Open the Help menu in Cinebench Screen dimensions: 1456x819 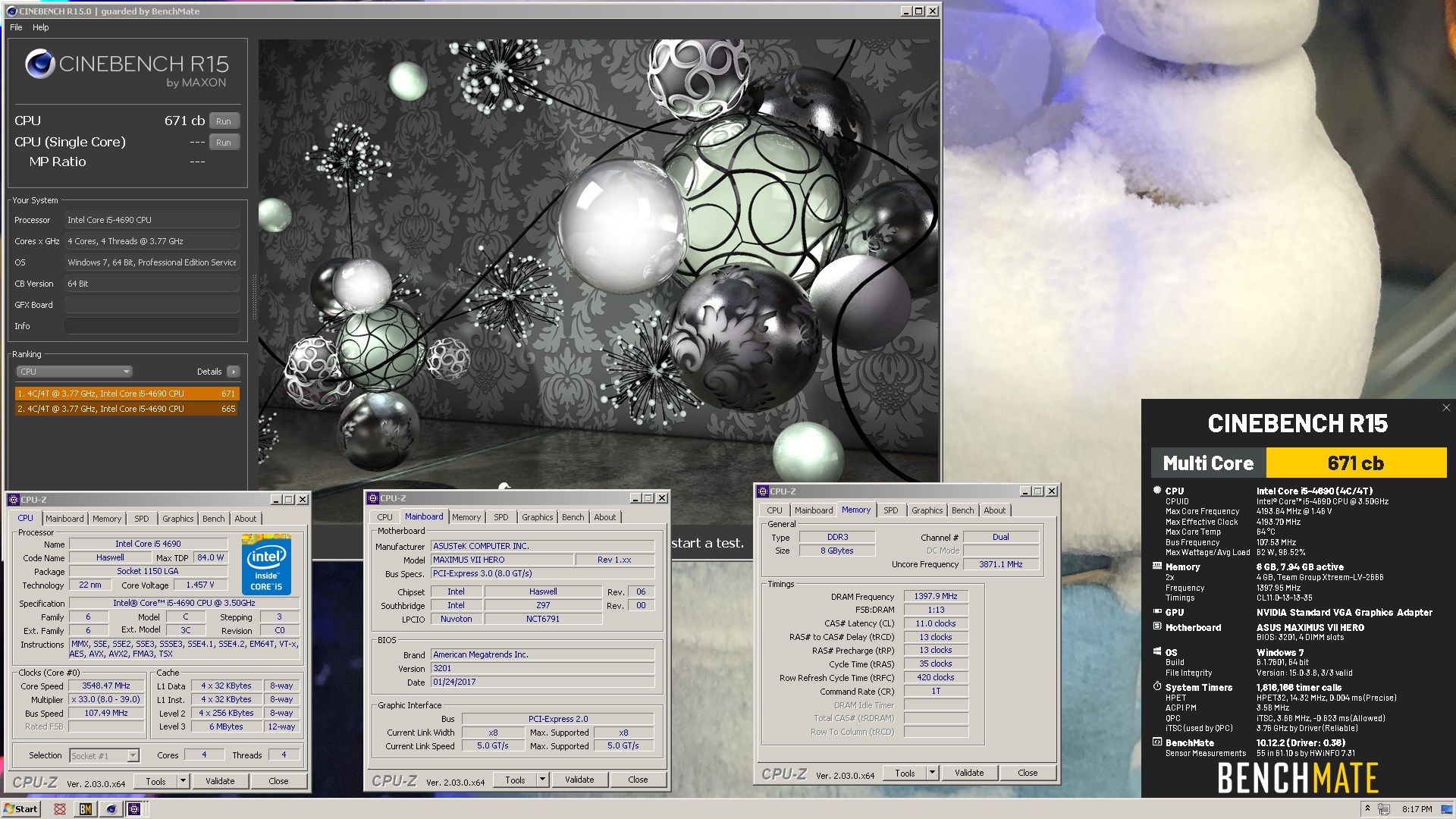(x=41, y=27)
